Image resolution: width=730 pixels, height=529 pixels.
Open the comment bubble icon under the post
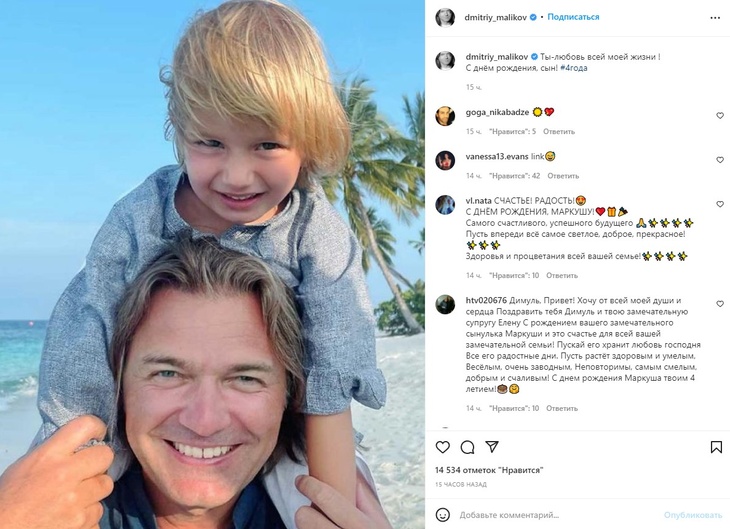click(467, 448)
